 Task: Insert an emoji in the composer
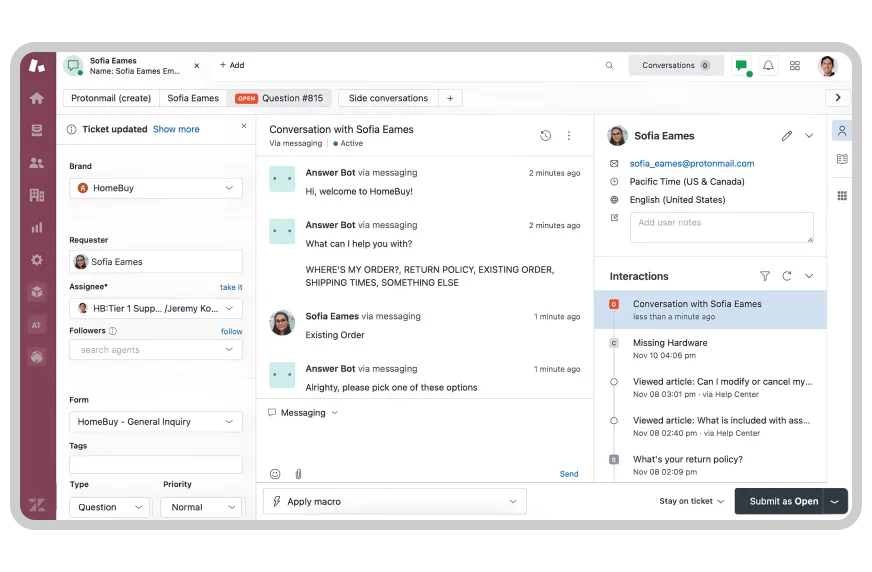point(275,474)
